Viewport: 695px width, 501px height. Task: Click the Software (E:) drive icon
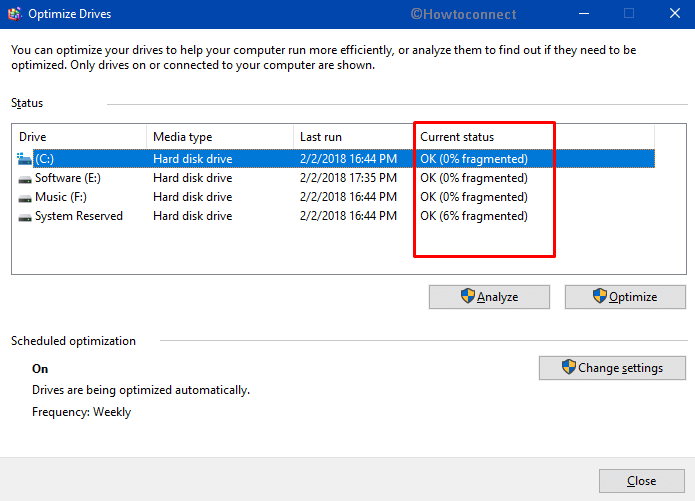click(24, 179)
